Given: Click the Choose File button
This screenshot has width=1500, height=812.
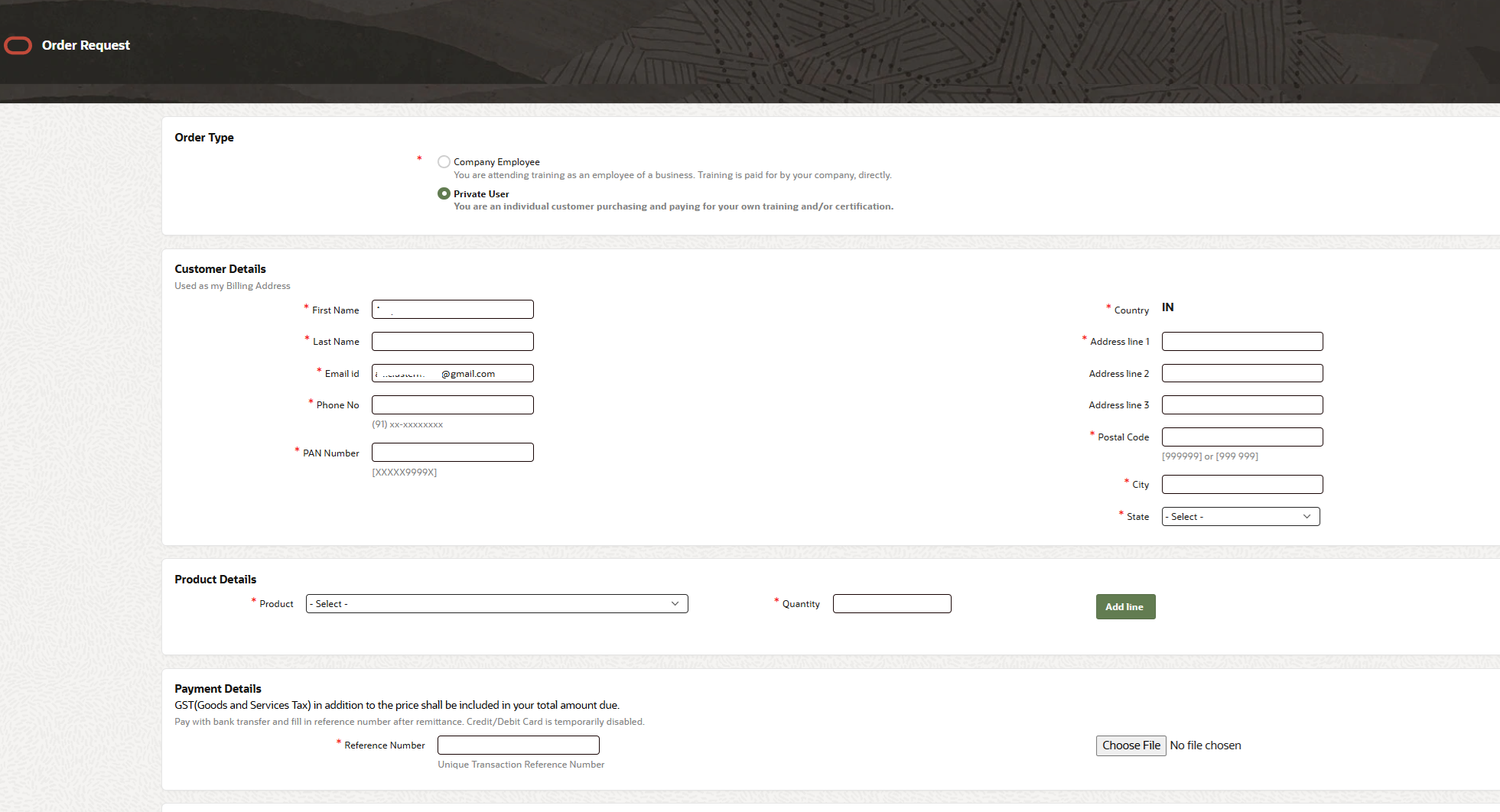Looking at the screenshot, I should [x=1131, y=745].
